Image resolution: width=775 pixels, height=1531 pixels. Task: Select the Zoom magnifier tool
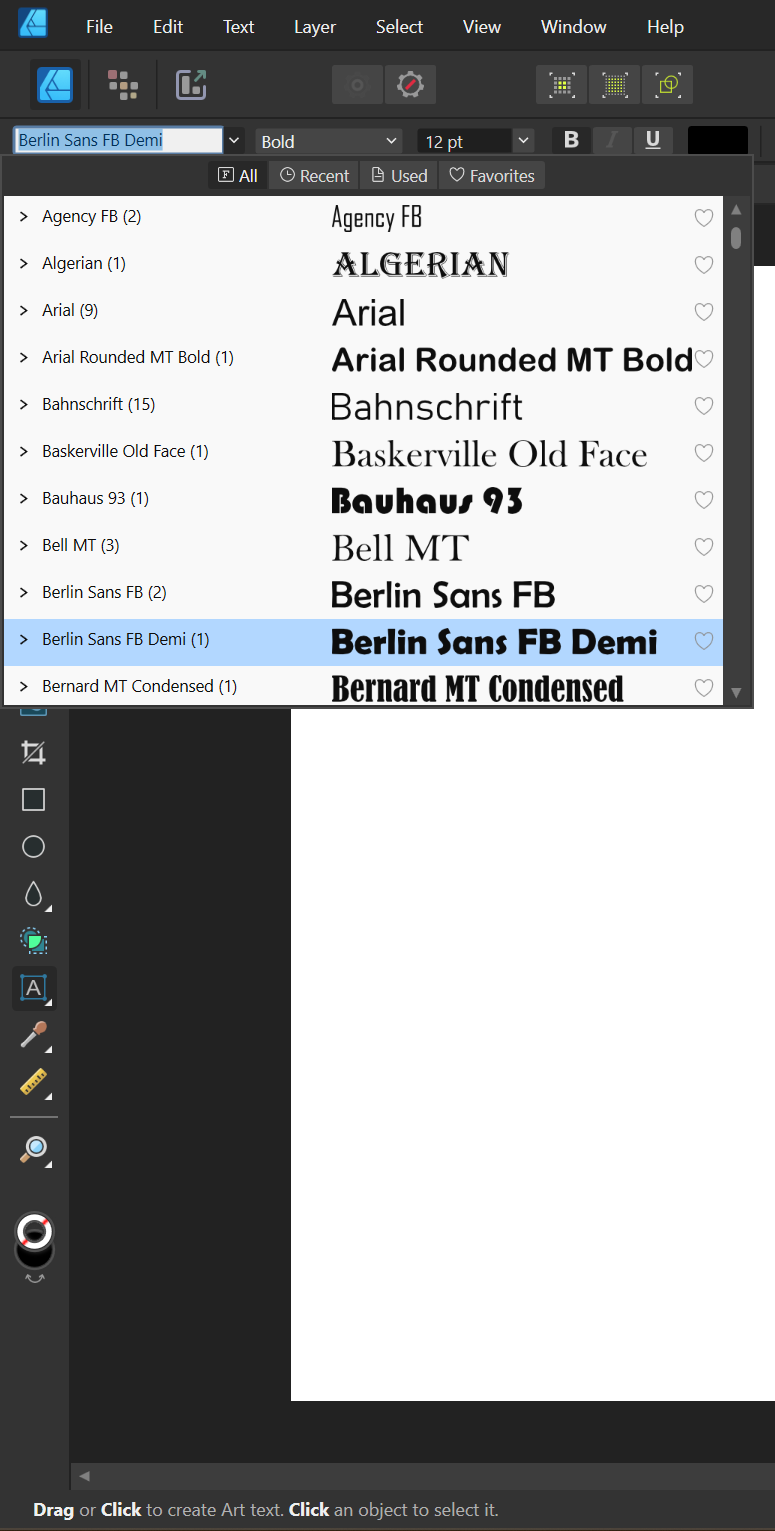tap(34, 1149)
